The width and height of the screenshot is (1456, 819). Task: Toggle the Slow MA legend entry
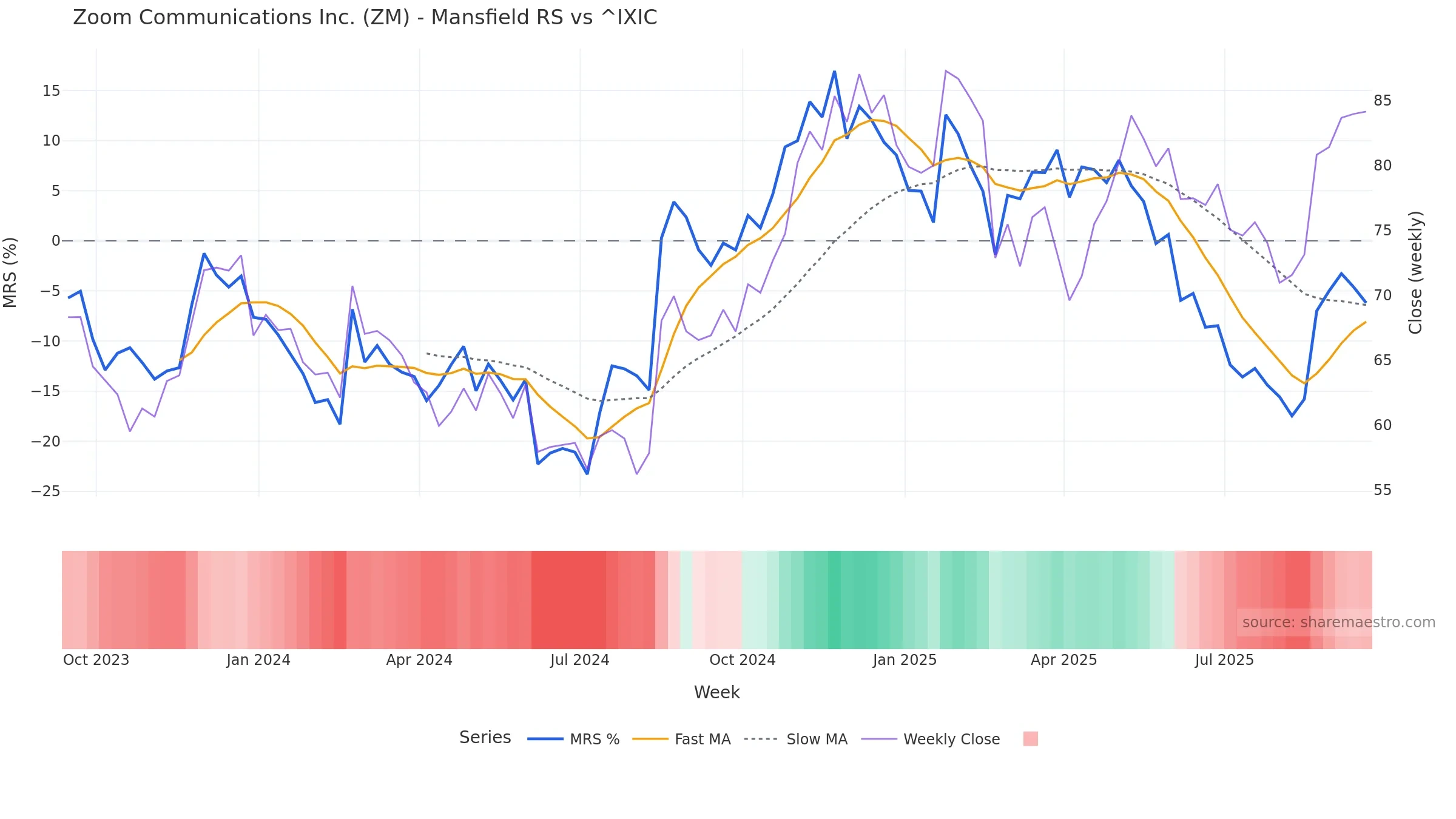pyautogui.click(x=795, y=739)
